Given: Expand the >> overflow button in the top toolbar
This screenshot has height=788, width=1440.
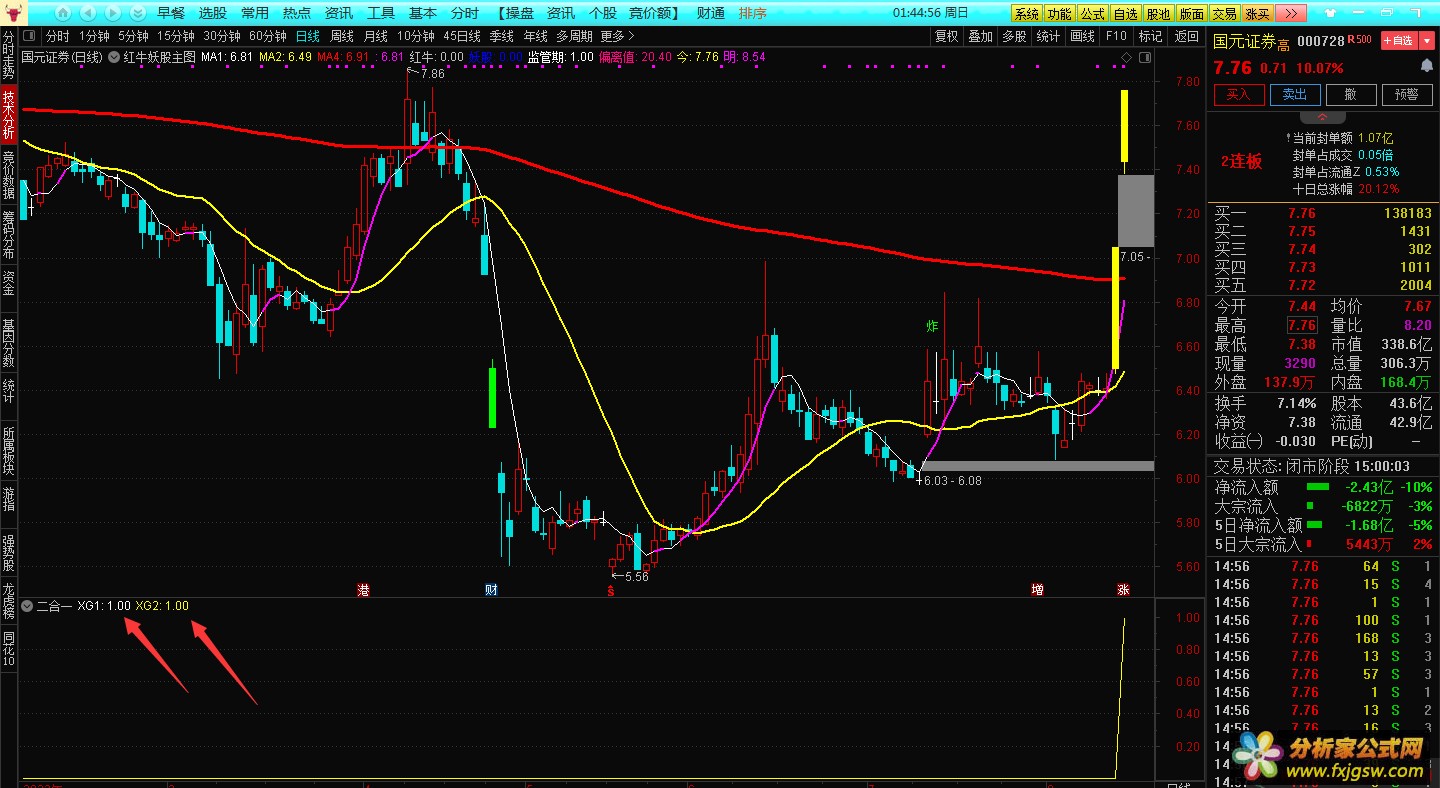Looking at the screenshot, I should click(1290, 13).
